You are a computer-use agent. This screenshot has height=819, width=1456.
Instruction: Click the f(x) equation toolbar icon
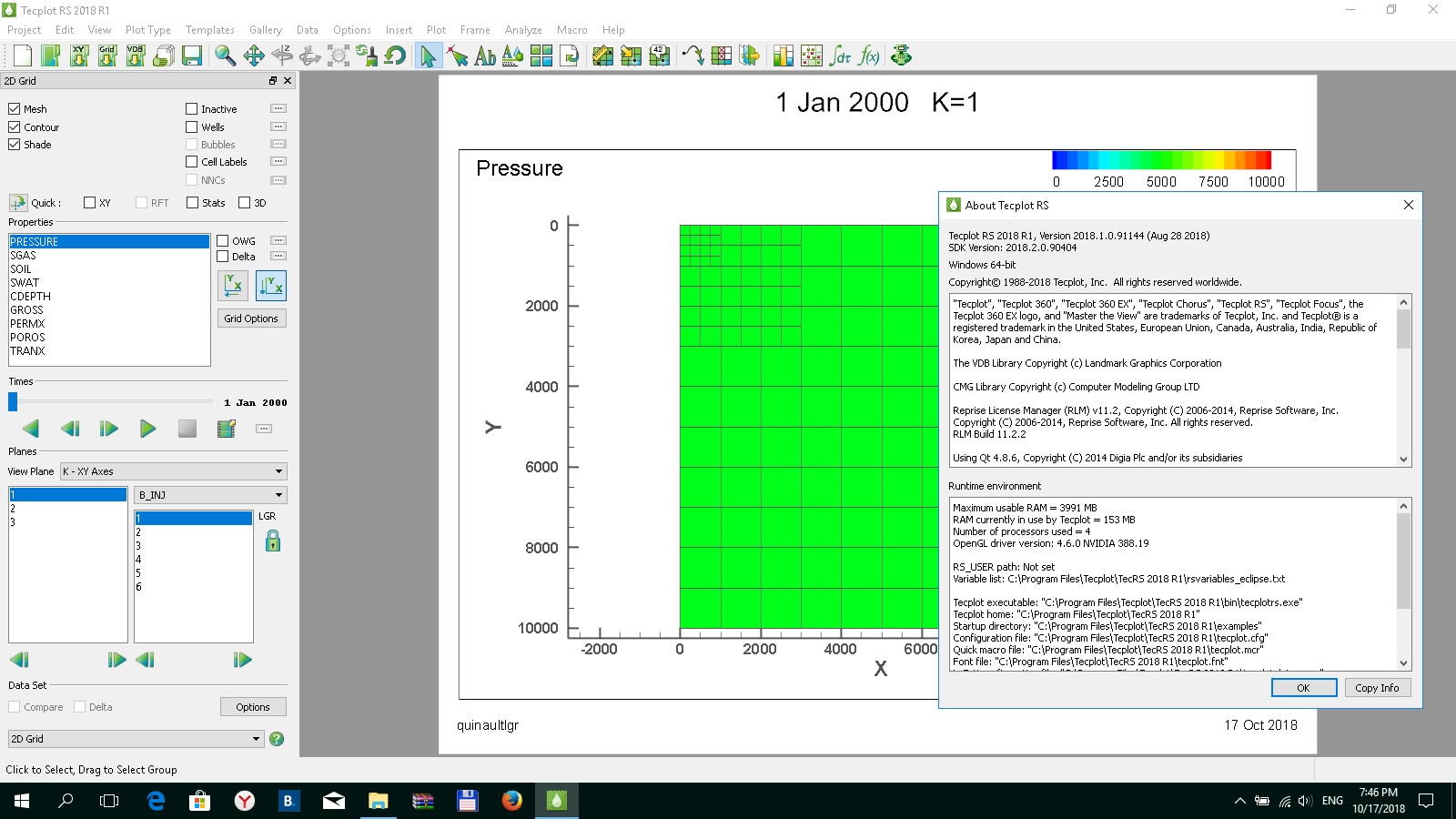(x=869, y=56)
